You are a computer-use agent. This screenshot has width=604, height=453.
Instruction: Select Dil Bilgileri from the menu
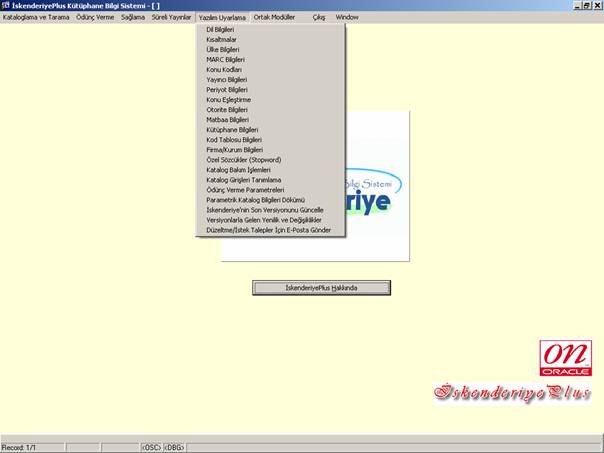coord(270,30)
